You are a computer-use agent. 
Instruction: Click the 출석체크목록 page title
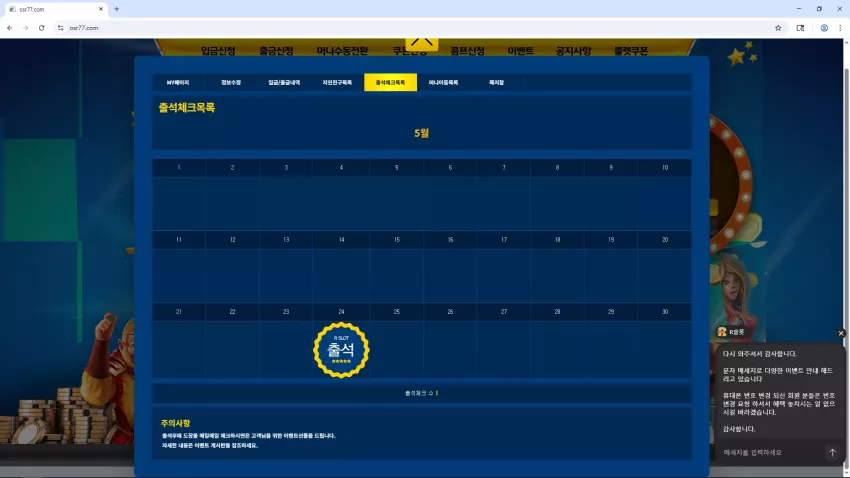click(x=186, y=107)
